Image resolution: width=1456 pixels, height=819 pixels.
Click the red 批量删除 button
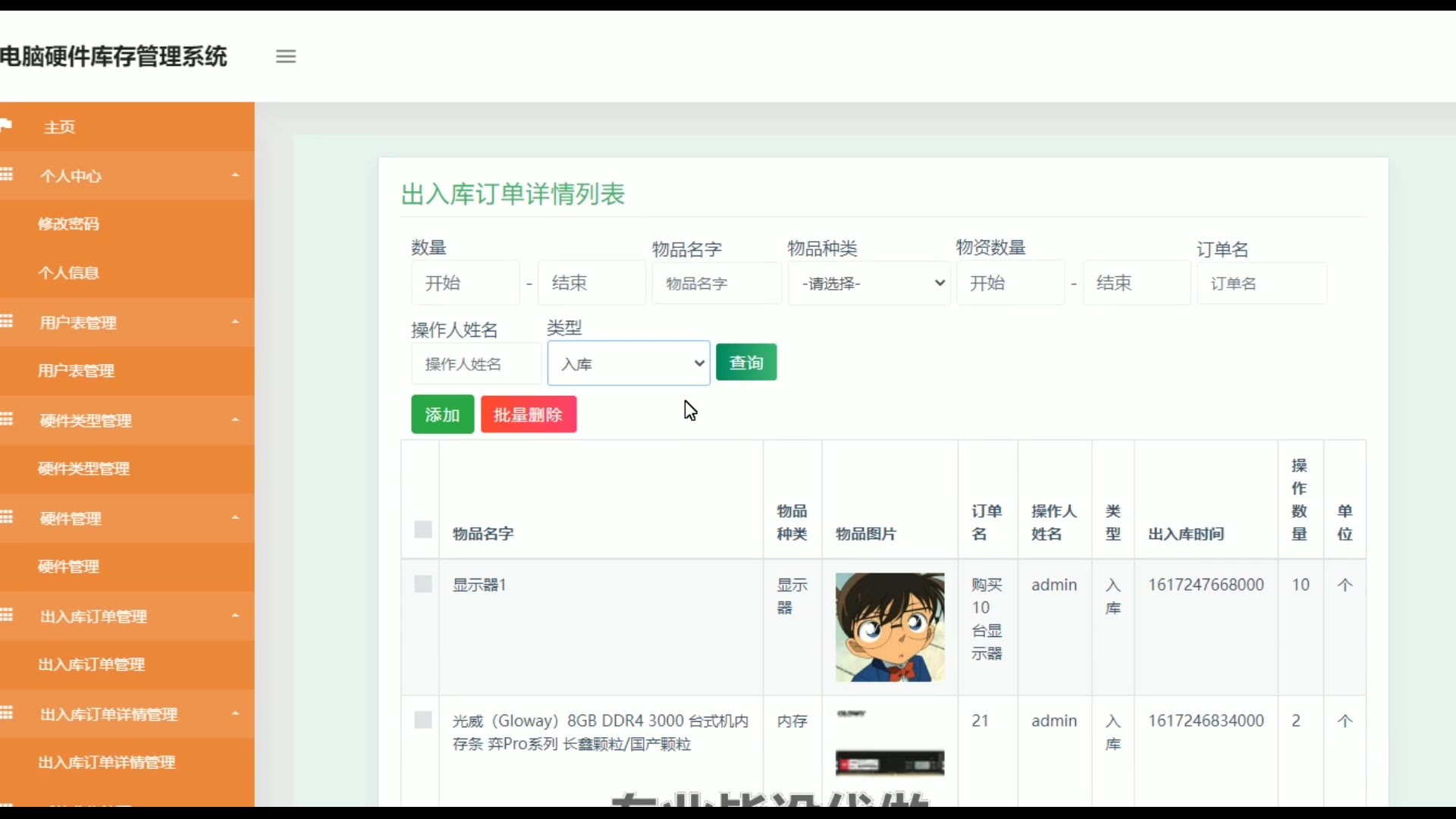pos(529,415)
